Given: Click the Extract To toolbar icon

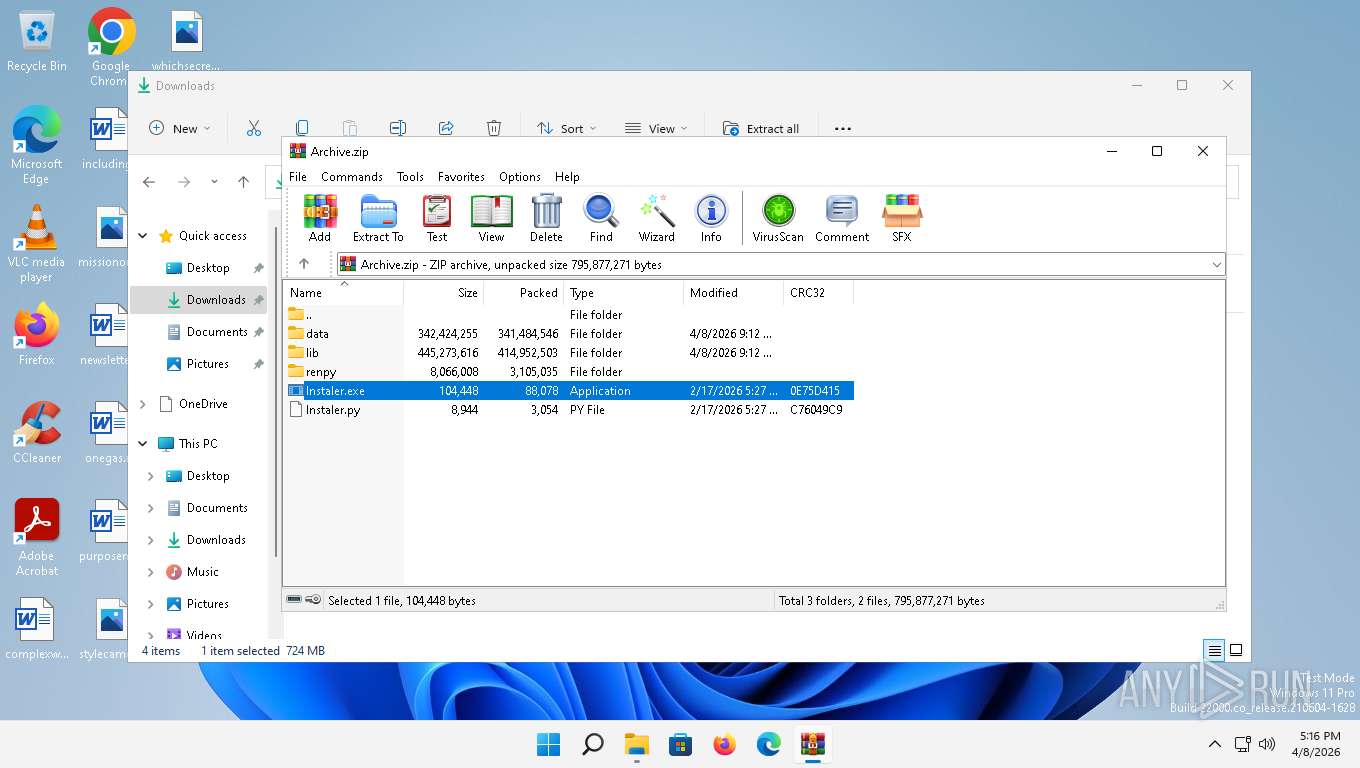Looking at the screenshot, I should (x=378, y=219).
